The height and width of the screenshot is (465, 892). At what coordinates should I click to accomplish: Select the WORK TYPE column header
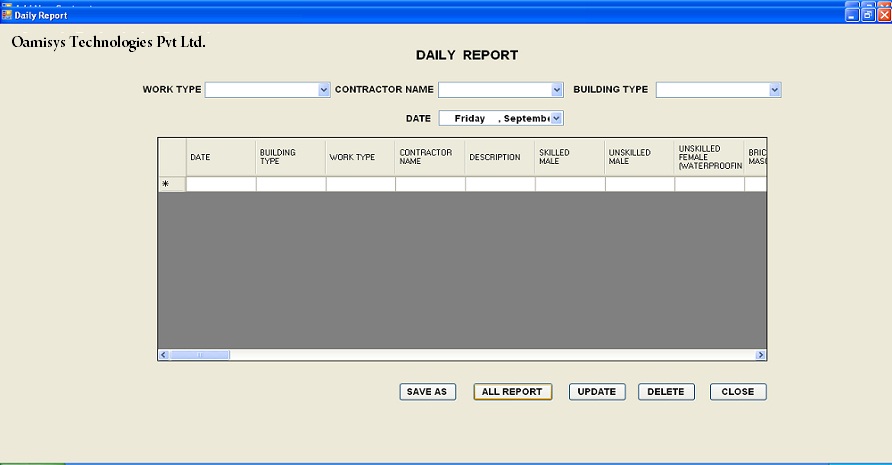pos(360,157)
